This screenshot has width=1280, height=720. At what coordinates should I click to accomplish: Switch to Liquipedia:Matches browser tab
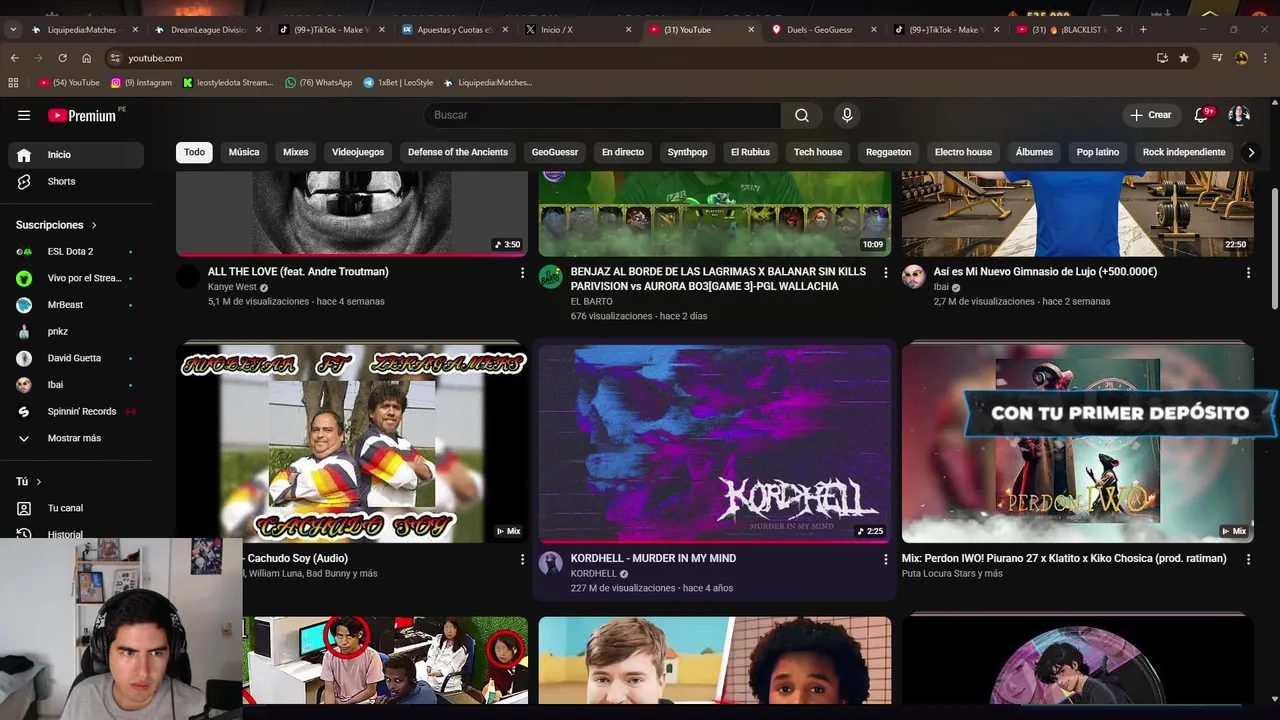point(85,30)
